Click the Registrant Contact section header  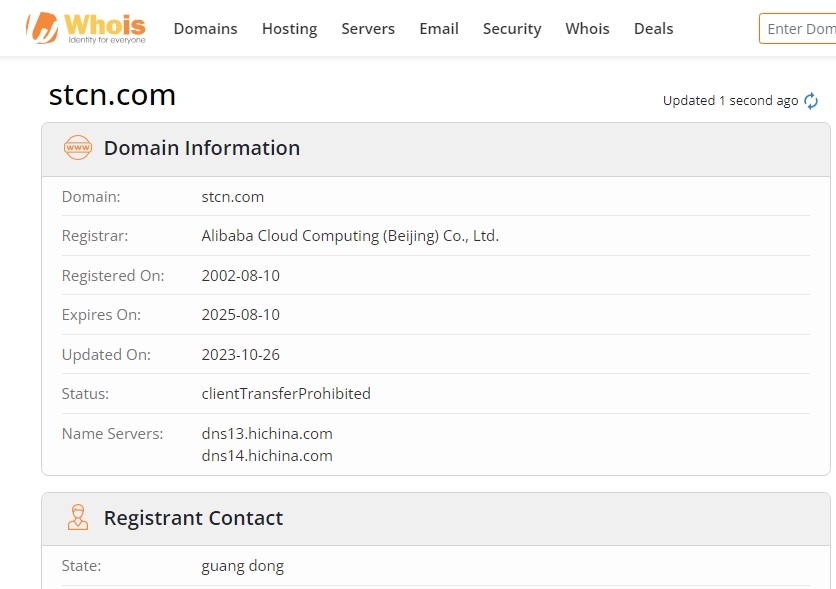click(193, 518)
